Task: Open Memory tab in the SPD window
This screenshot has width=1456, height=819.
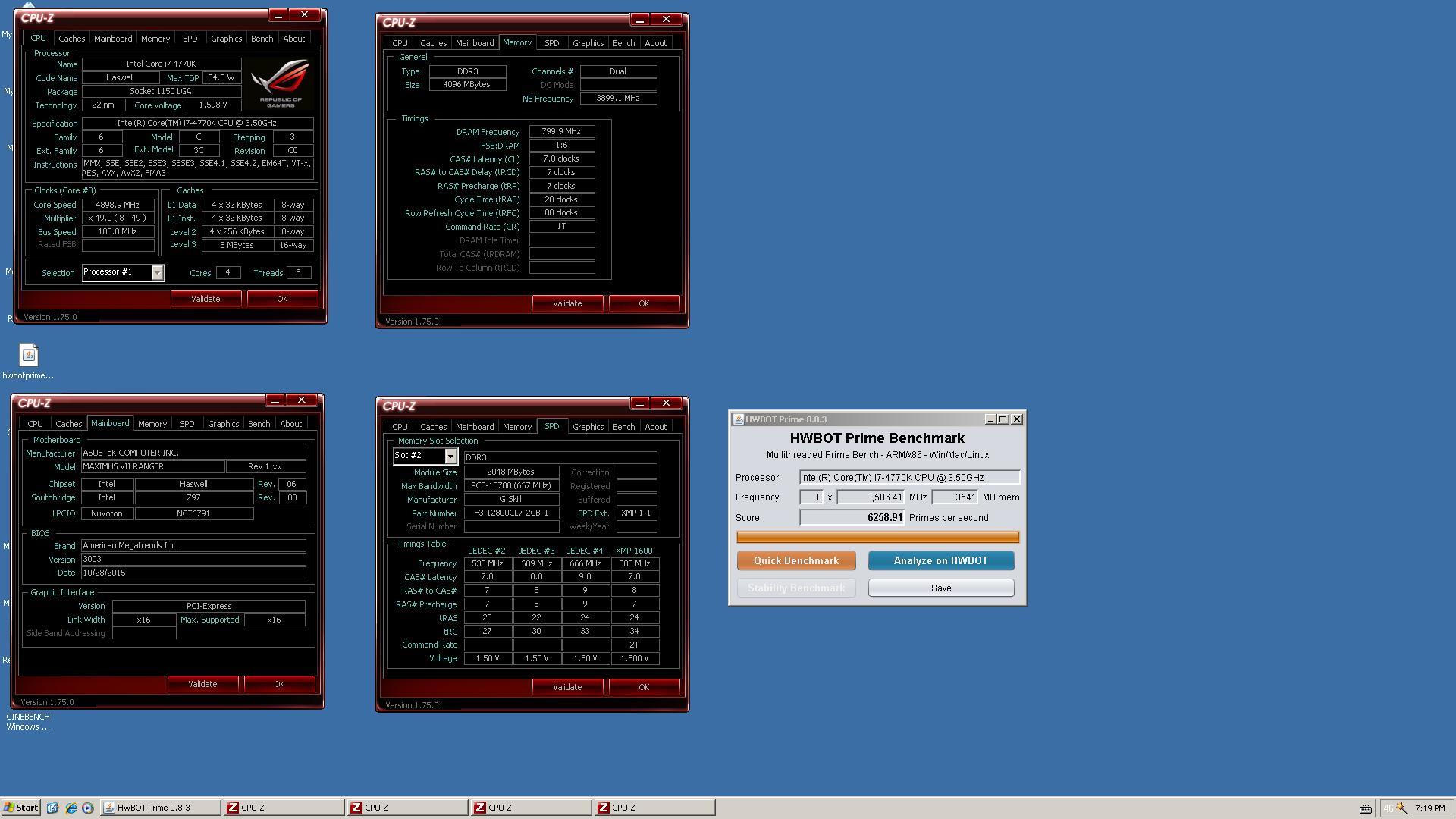Action: (517, 427)
